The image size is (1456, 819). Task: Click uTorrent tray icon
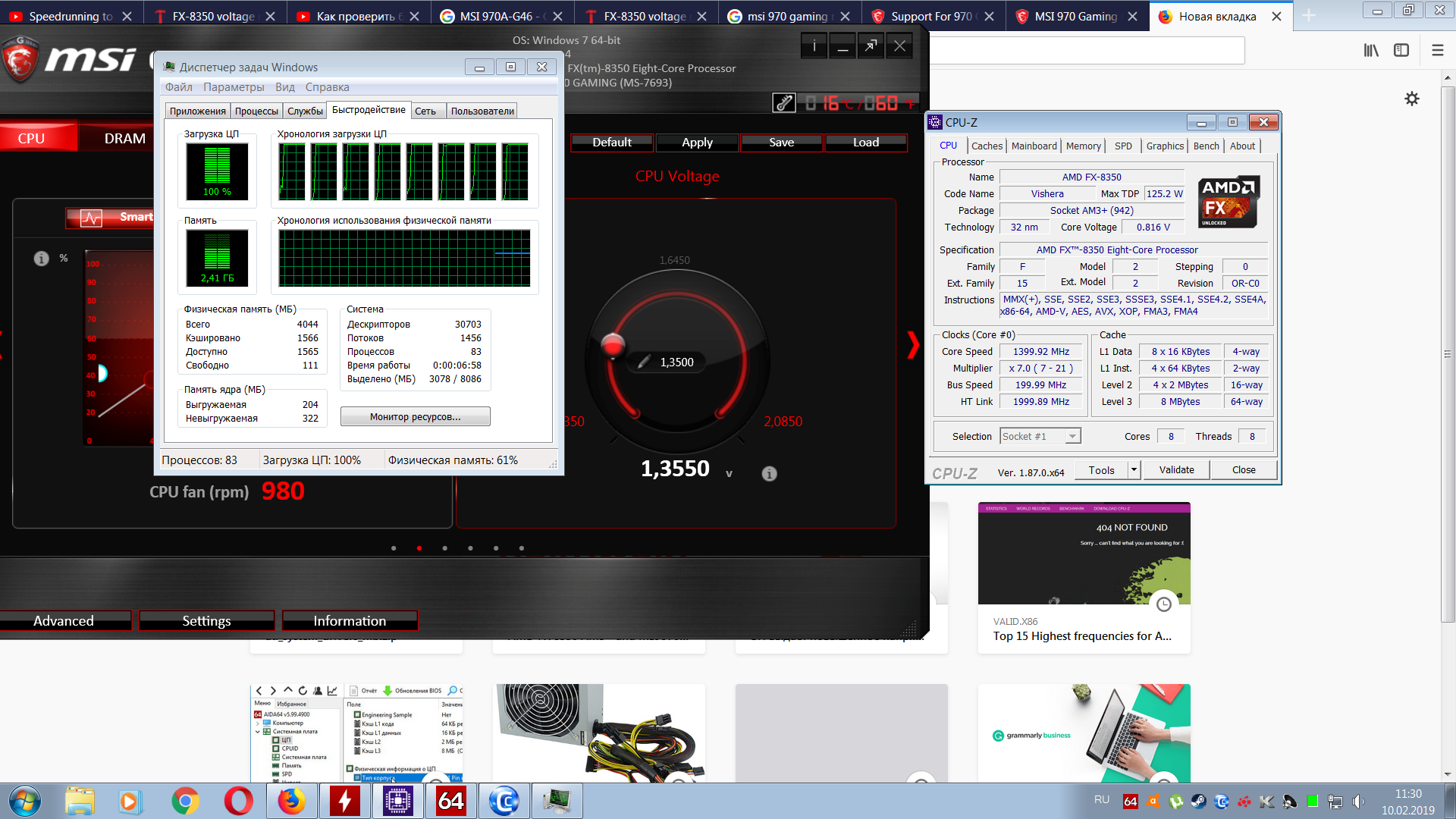[1175, 801]
